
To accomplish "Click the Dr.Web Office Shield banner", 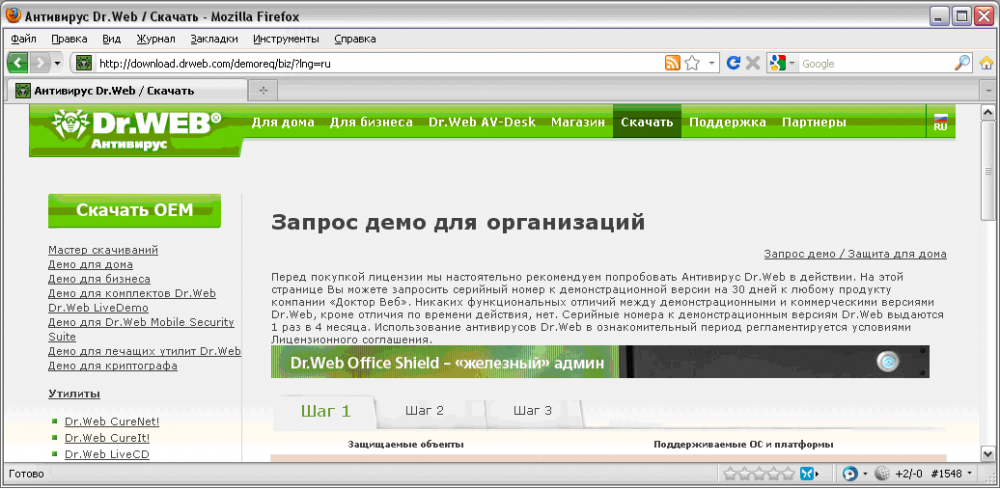I will pos(599,362).
